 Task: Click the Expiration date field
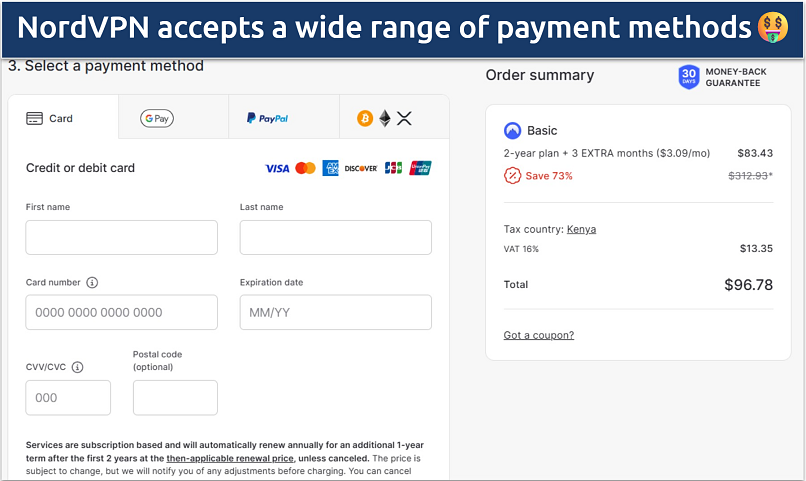click(x=335, y=313)
